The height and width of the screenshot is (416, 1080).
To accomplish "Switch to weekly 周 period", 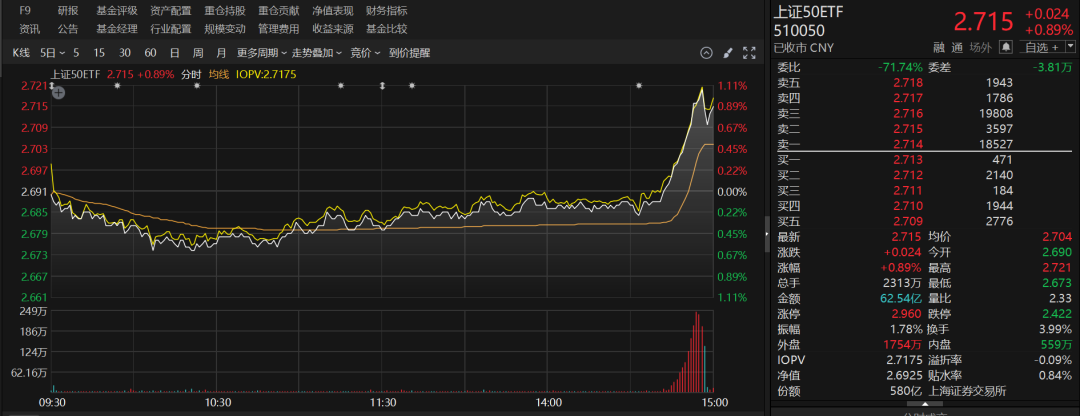I will (198, 53).
